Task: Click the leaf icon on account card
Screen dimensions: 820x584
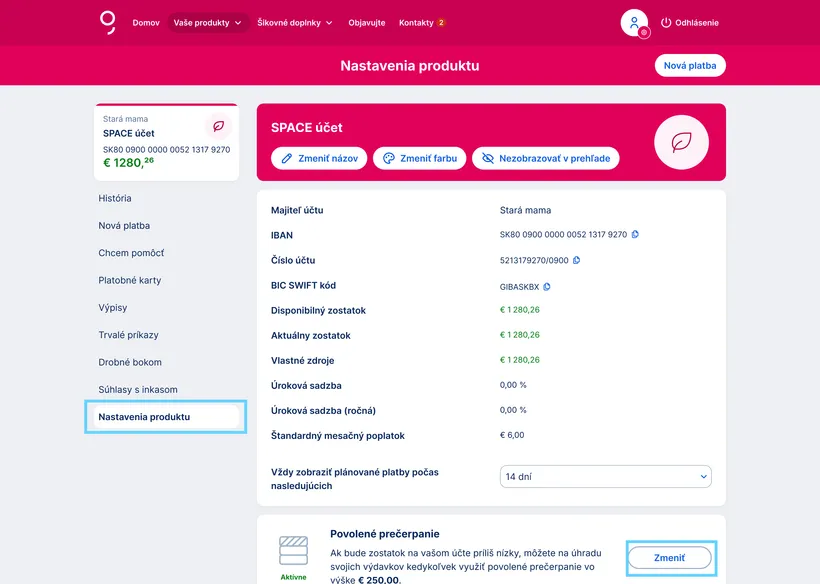Action: [x=218, y=127]
